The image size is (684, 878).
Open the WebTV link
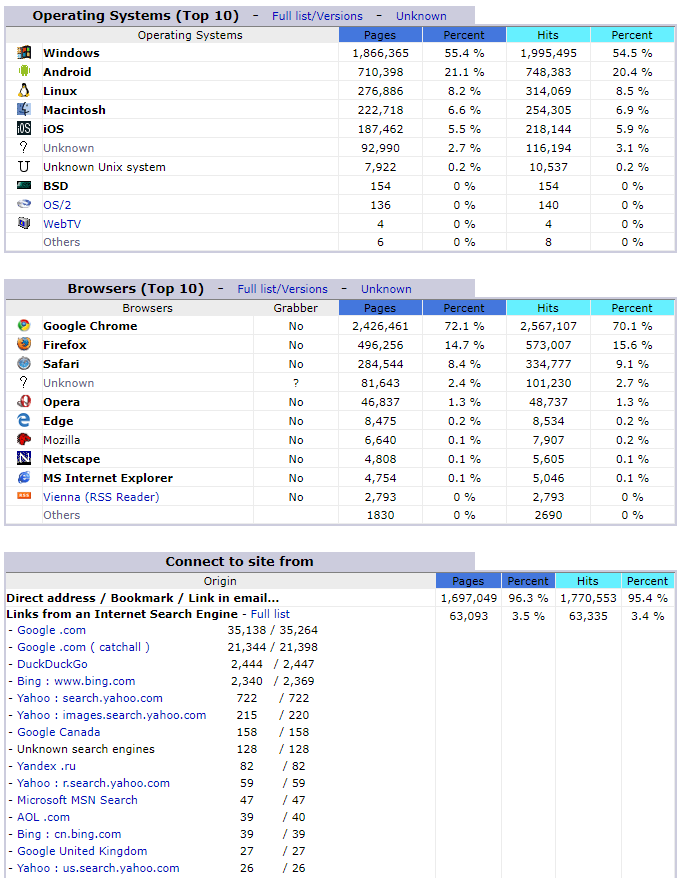coord(62,224)
